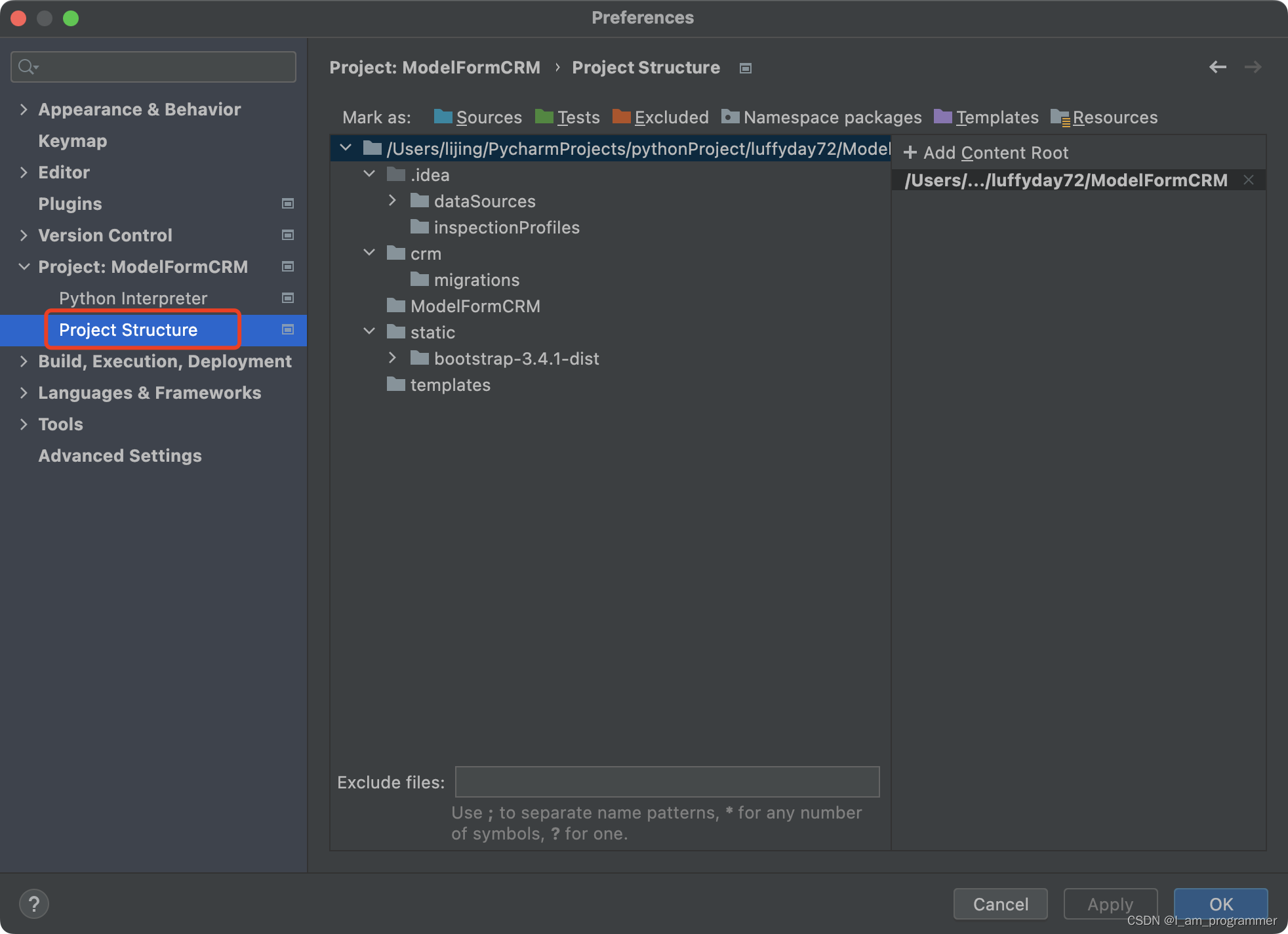Click the back navigation arrow
Viewport: 1288px width, 934px height.
pyautogui.click(x=1218, y=66)
